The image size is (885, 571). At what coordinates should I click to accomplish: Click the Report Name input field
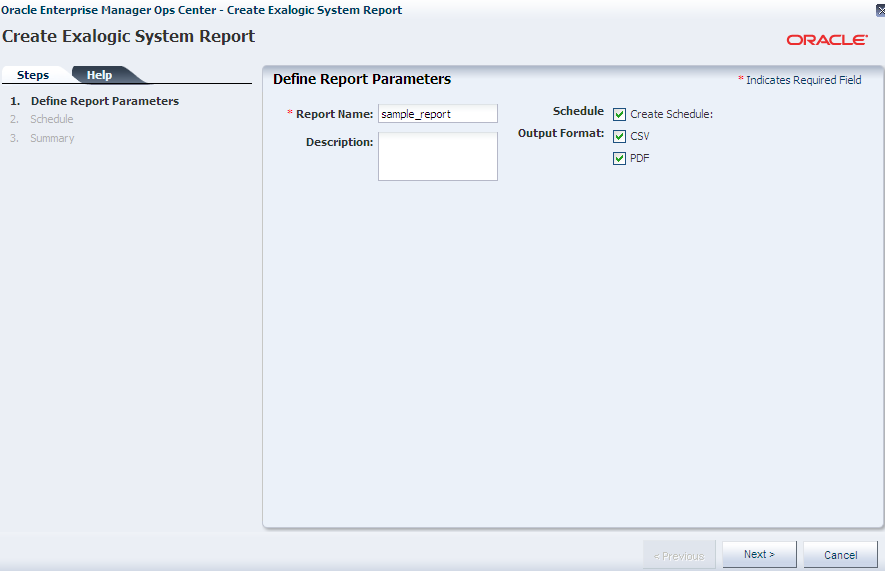coord(437,113)
